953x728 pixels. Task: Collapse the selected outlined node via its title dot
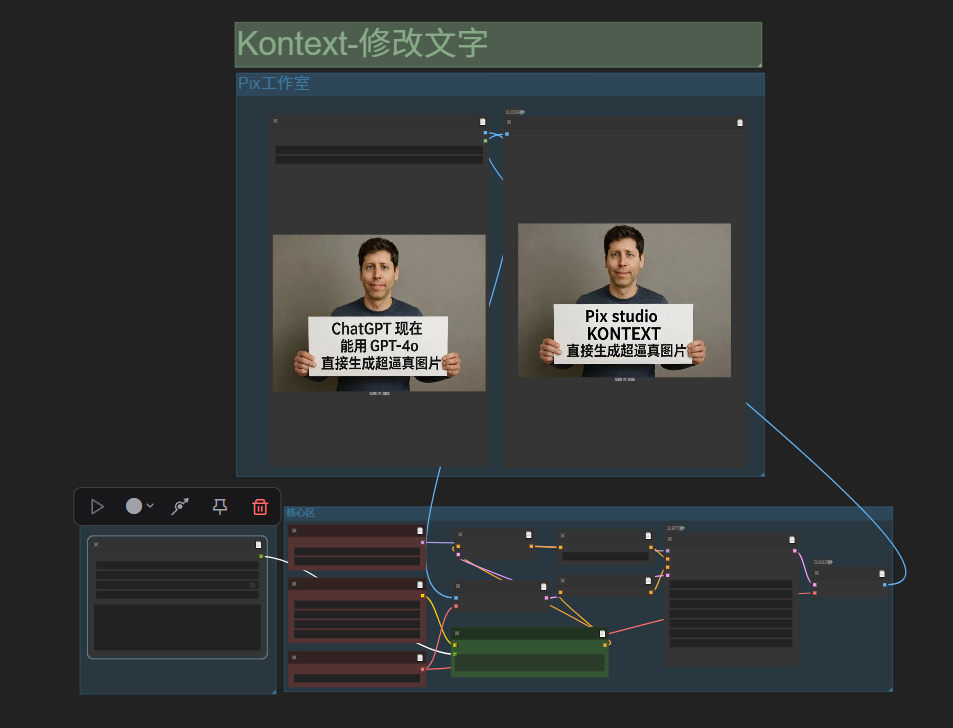tap(96, 544)
